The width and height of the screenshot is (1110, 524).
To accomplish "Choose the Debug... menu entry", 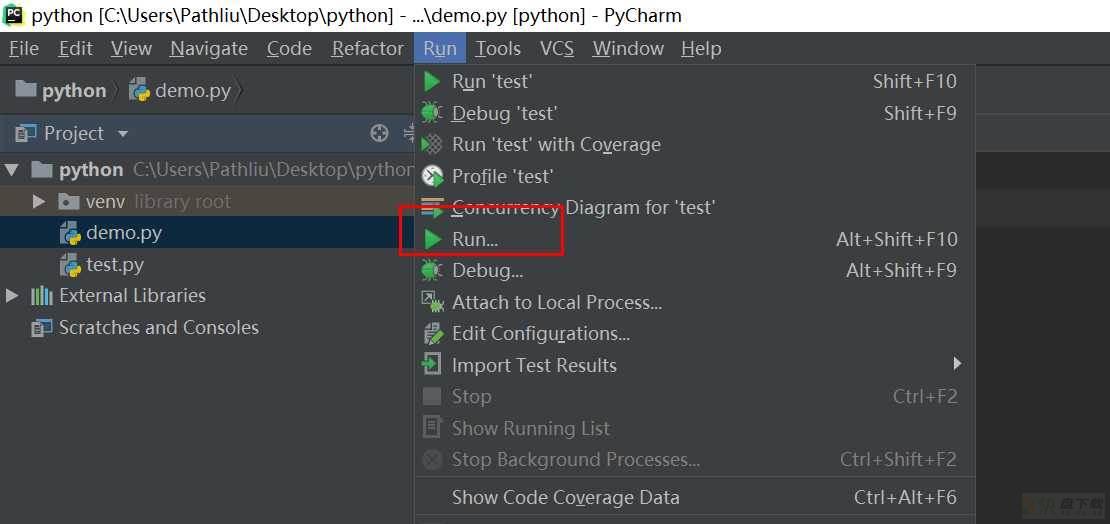I will pos(694,270).
